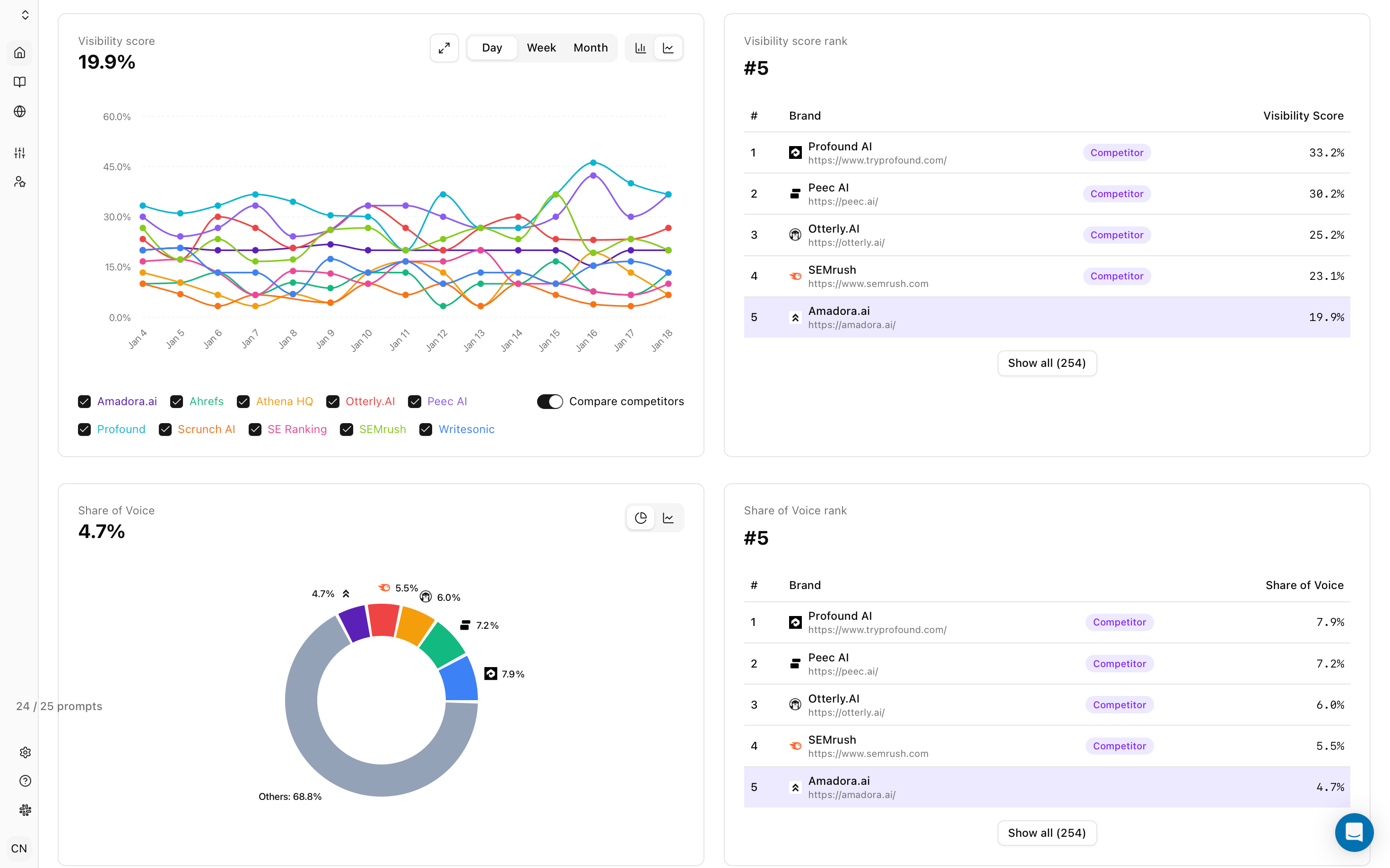Open the help question mark icon
This screenshot has height=868, width=1390.
pos(25,781)
